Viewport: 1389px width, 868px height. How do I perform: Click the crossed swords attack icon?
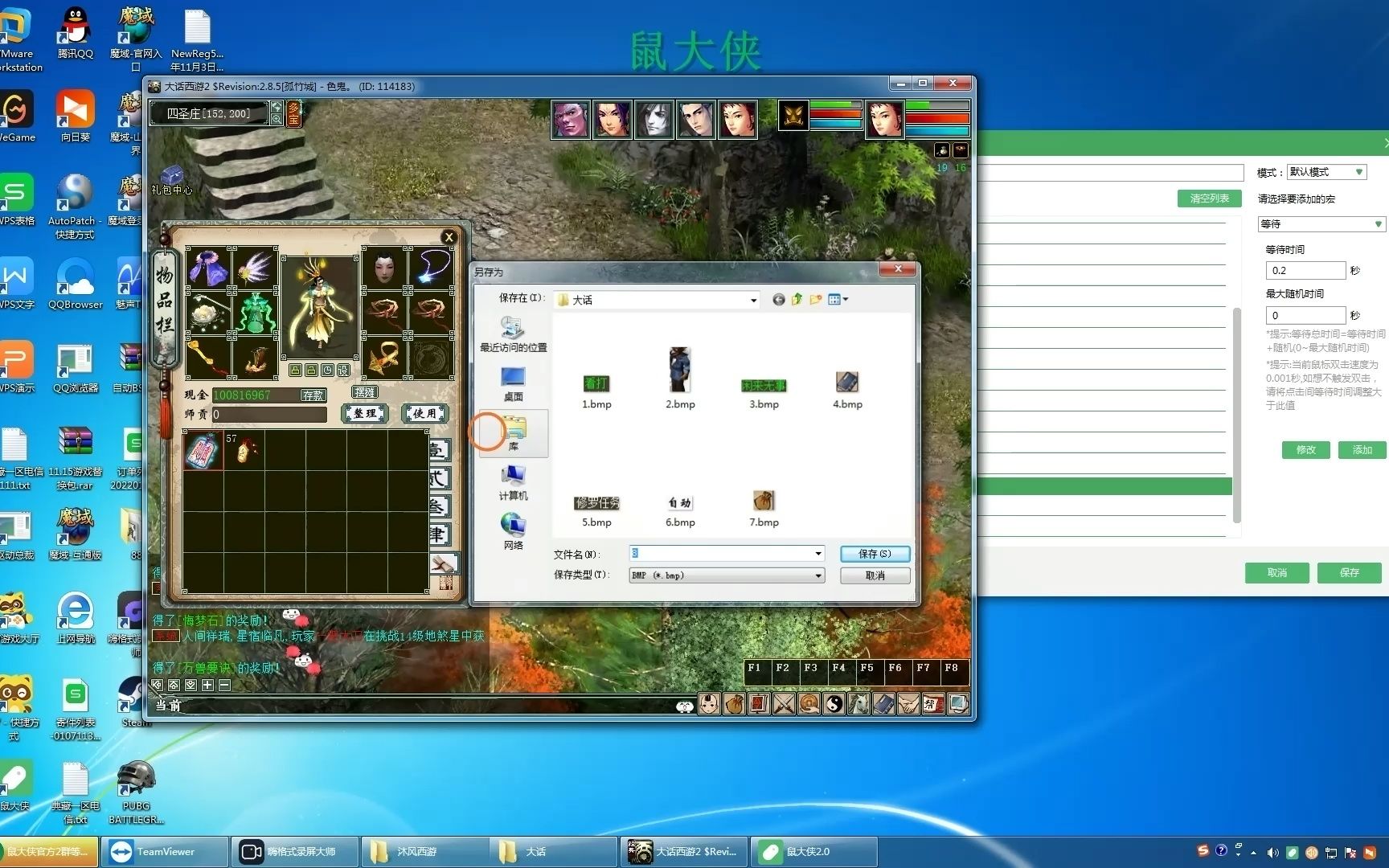coord(784,704)
